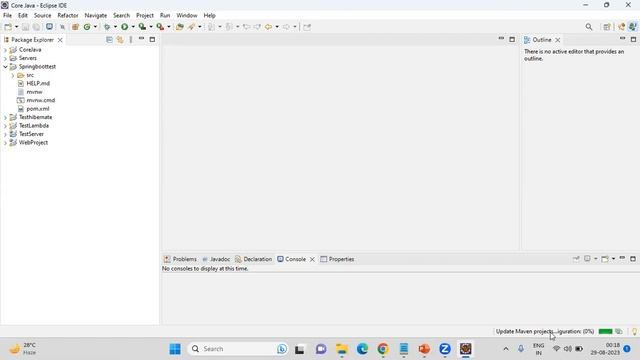Show background operations progress icon
This screenshot has height=360, width=640.
click(619, 331)
